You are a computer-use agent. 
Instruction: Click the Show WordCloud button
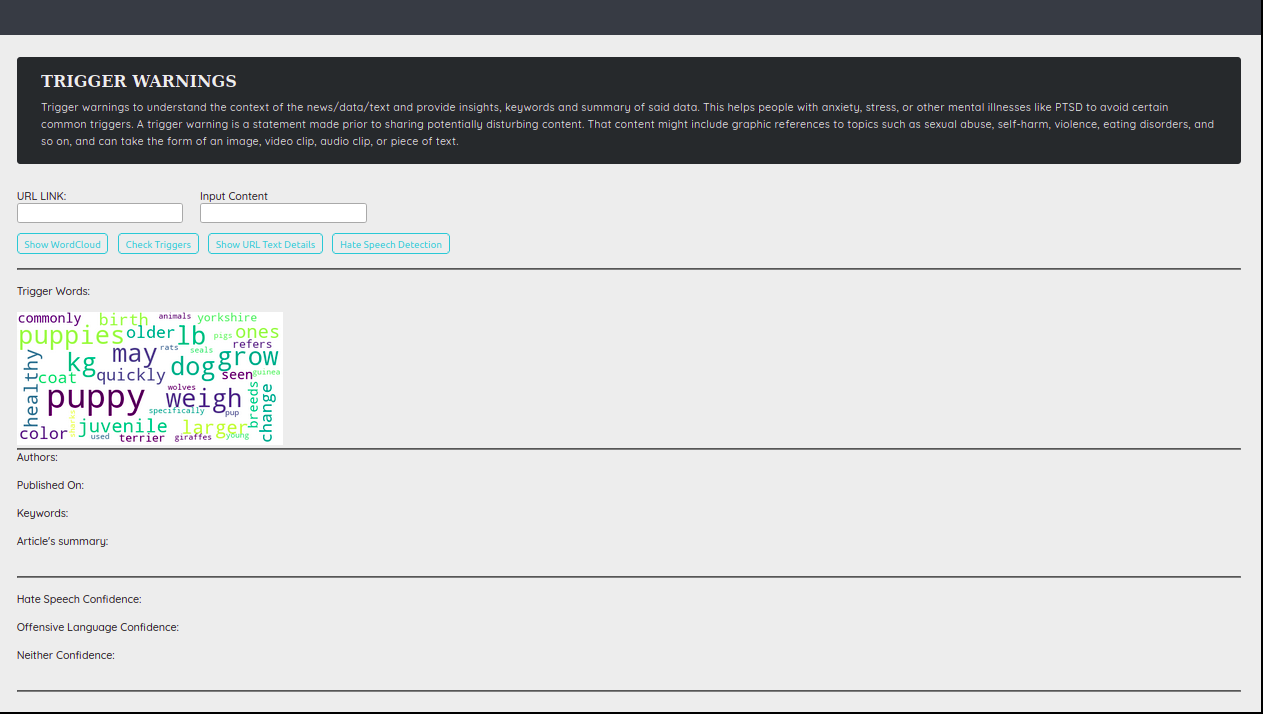tap(62, 243)
